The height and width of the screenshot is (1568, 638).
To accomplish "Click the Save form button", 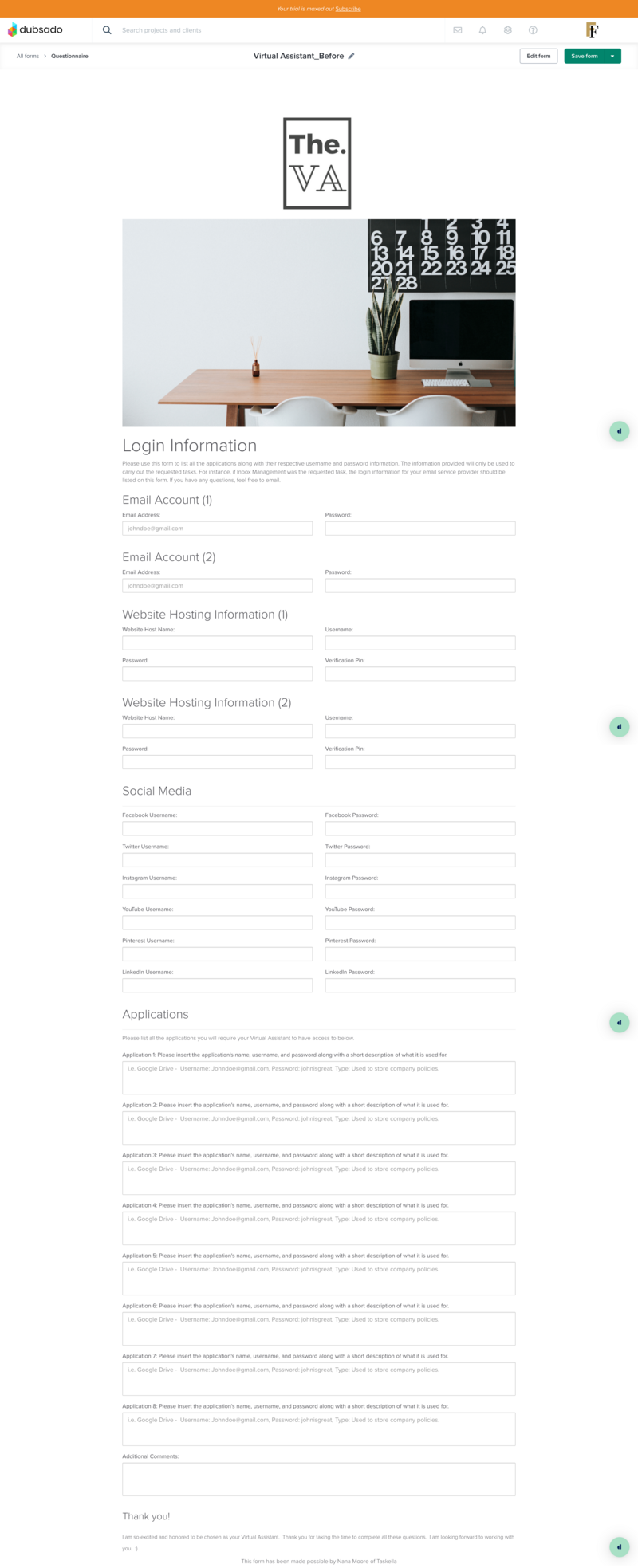I will [585, 56].
